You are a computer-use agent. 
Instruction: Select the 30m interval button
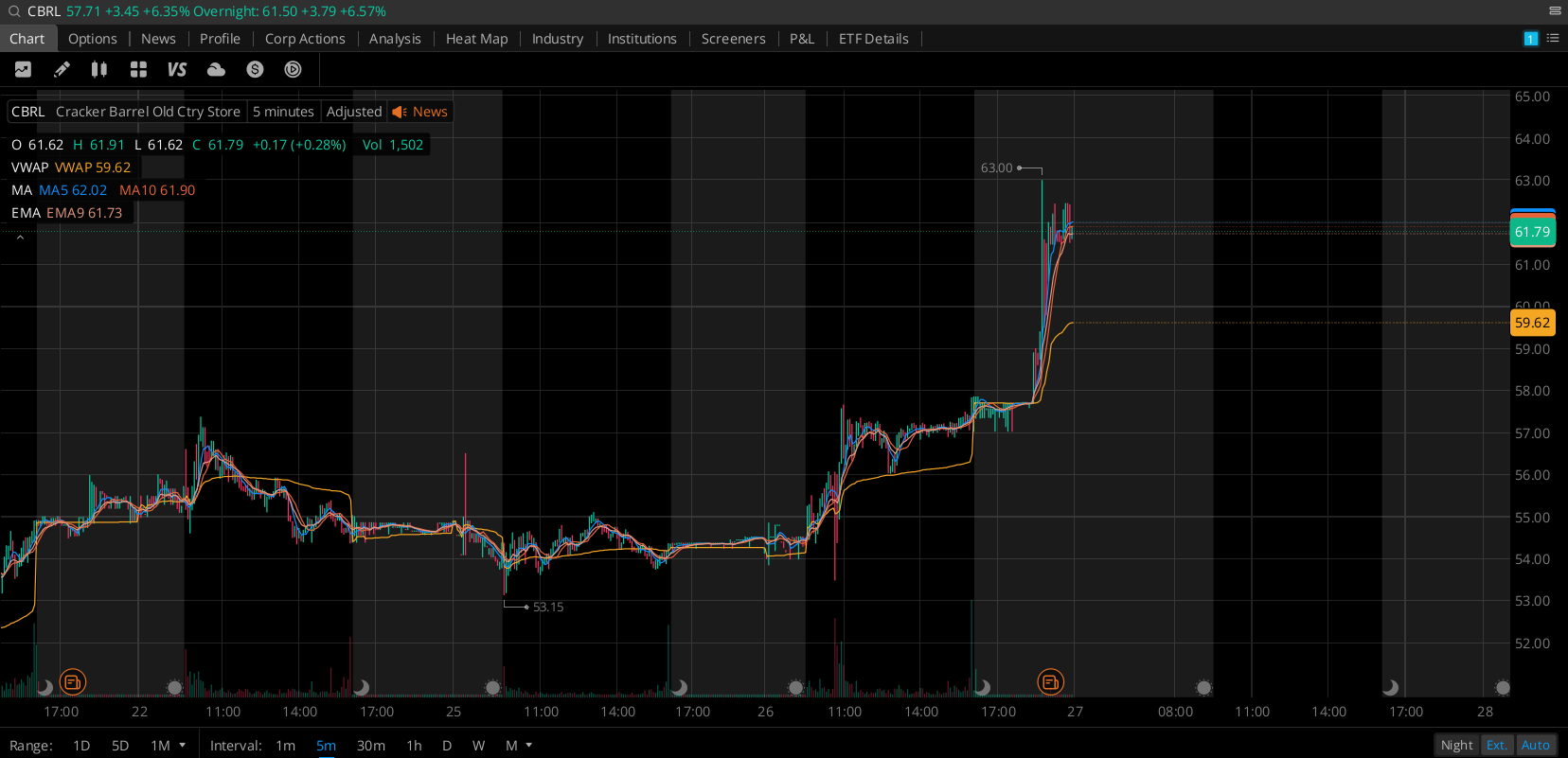[370, 745]
